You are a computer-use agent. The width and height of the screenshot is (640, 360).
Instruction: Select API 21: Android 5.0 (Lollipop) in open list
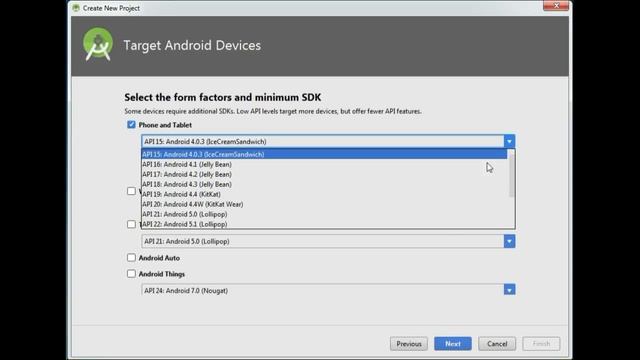324,214
